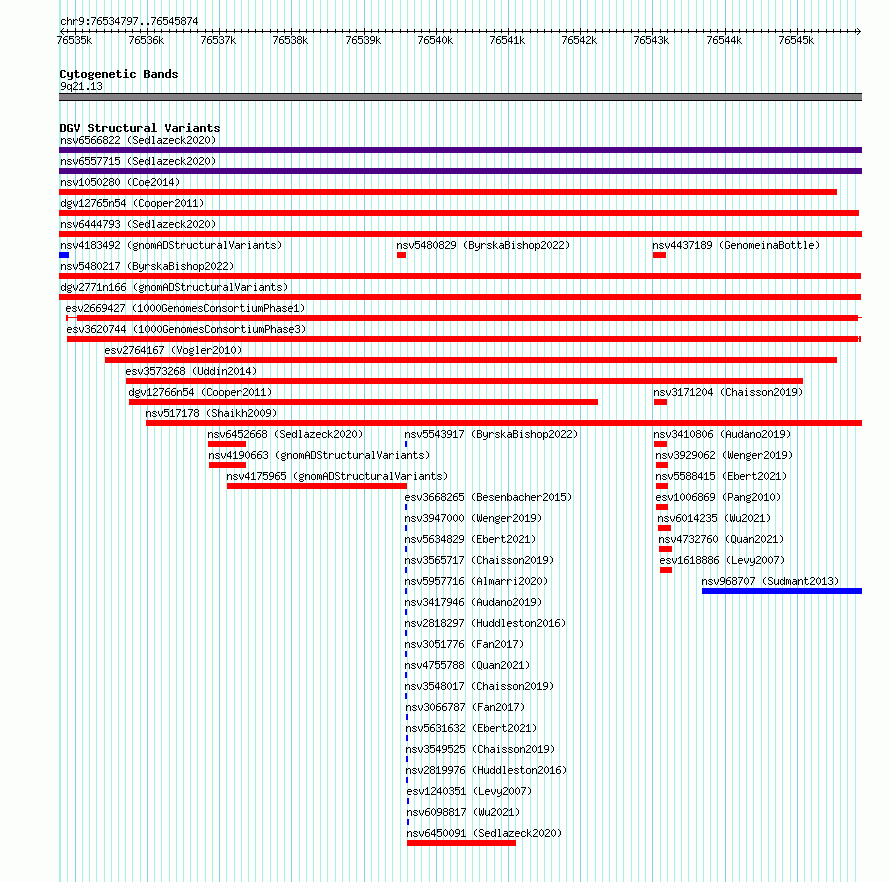Select nsv968707 (Sudmant2013) label
The image size is (890, 882).
tap(770, 581)
